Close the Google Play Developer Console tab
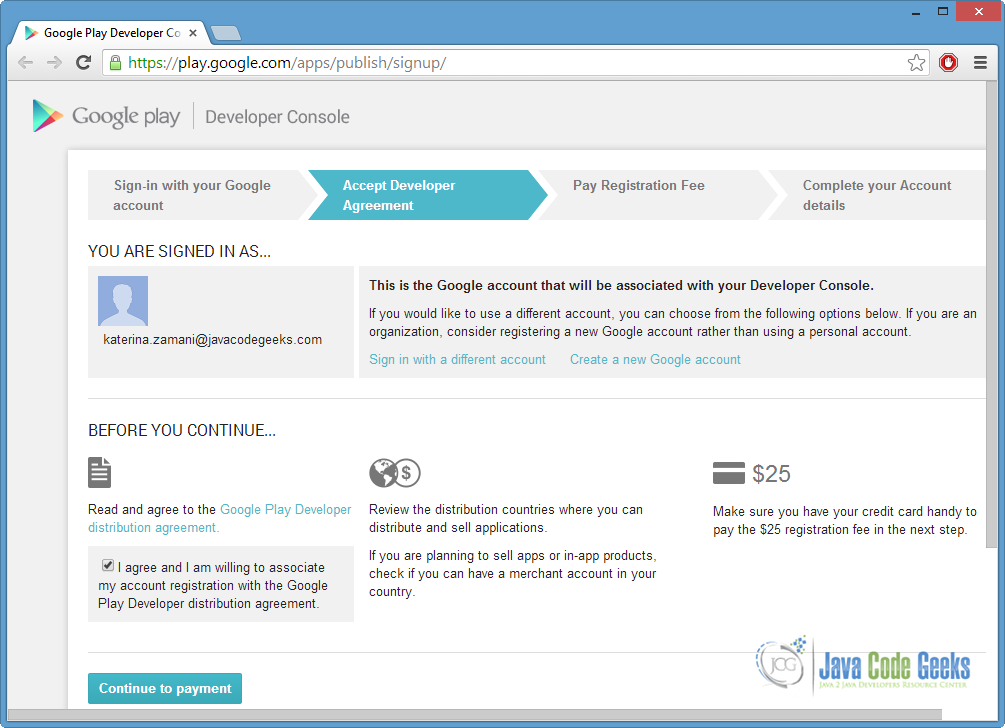This screenshot has width=1005, height=728. [x=193, y=33]
